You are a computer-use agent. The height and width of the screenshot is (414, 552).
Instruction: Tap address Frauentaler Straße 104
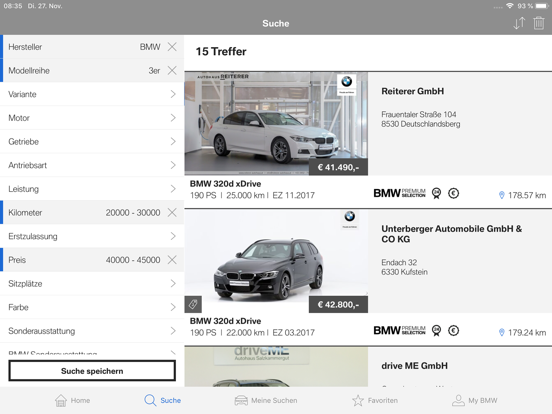tap(419, 114)
